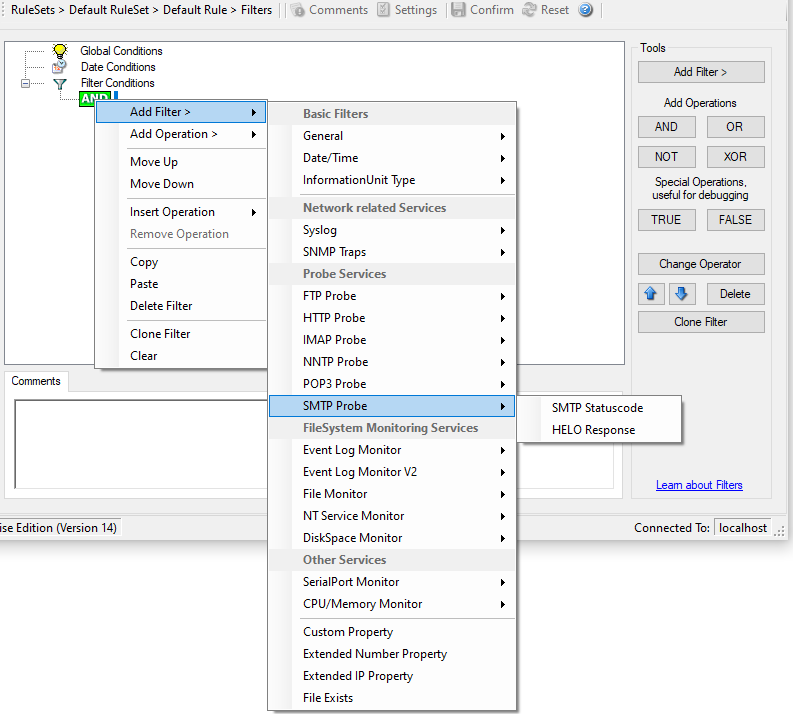Expand the HTTP Probe submenu
The image size is (793, 714).
tap(392, 318)
